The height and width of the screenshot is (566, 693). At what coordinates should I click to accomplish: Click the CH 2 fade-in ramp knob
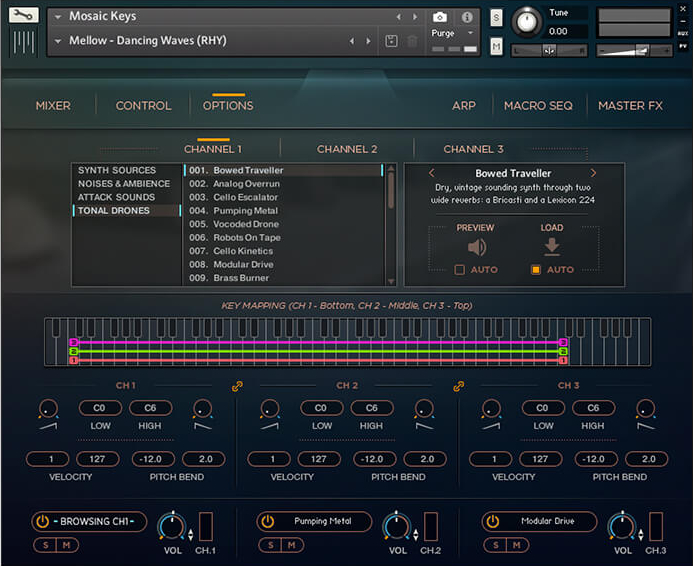[x=270, y=409]
